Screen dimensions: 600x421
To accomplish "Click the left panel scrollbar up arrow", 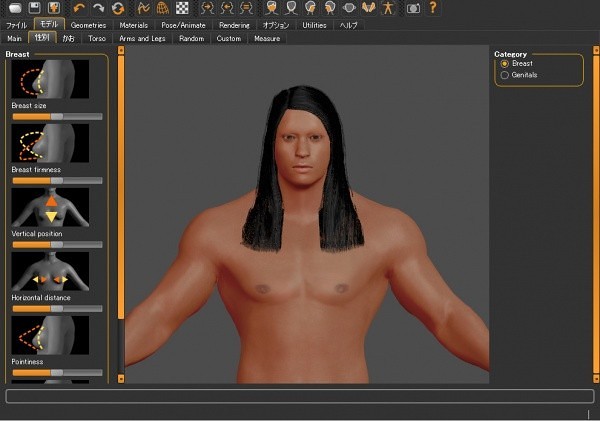I will [121, 50].
